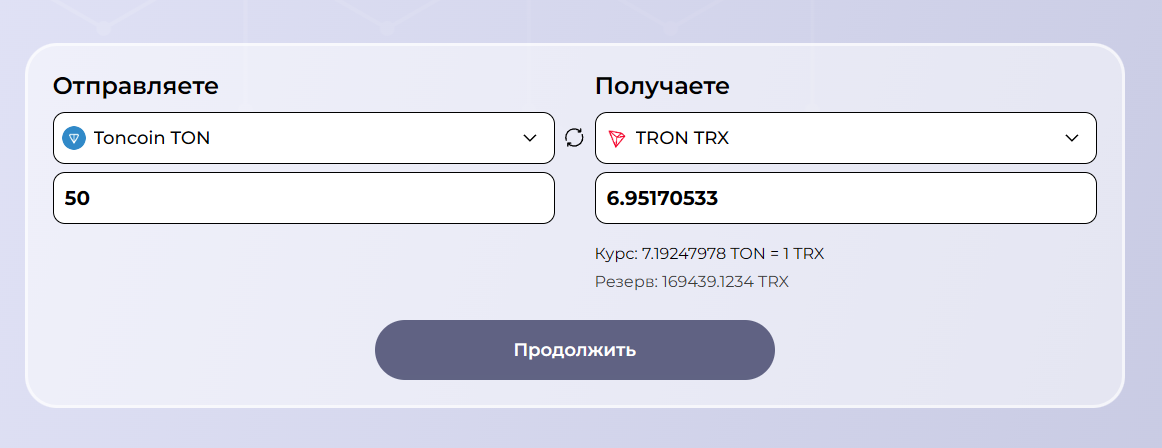Expand the Toncoin TON dropdown chevron
The image size is (1162, 448).
tap(530, 138)
